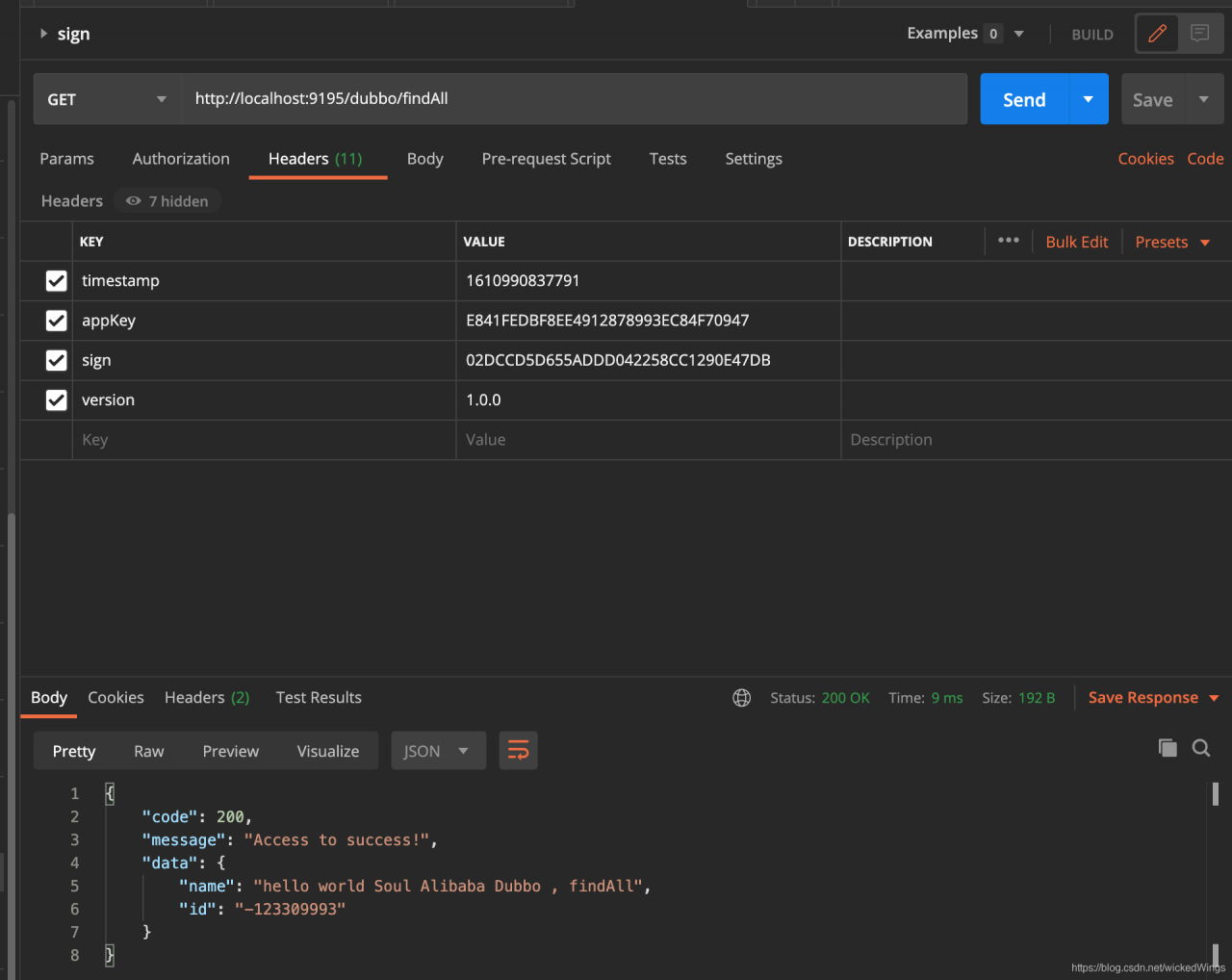Click the empty Description input field
1232x980 pixels.
1036,440
